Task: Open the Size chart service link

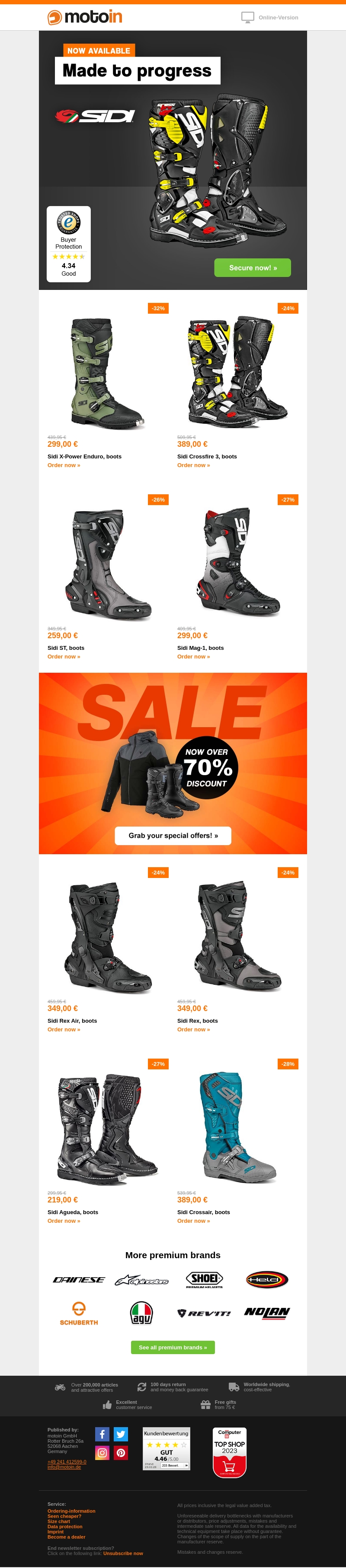Action: pyautogui.click(x=58, y=1521)
